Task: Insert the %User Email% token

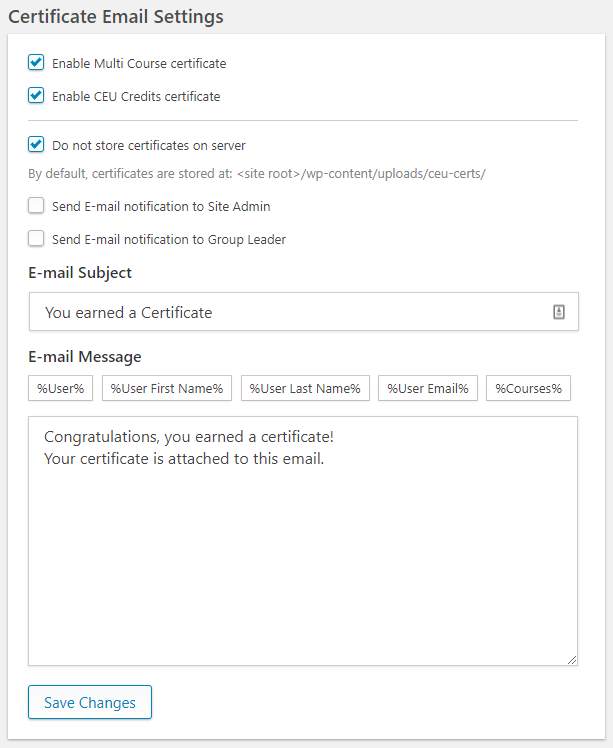Action: (428, 388)
